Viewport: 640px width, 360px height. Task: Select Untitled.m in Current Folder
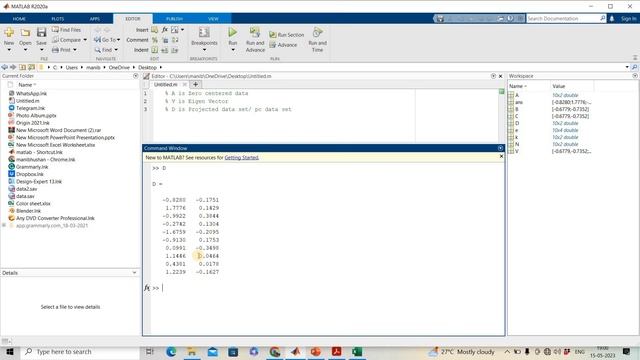27,101
